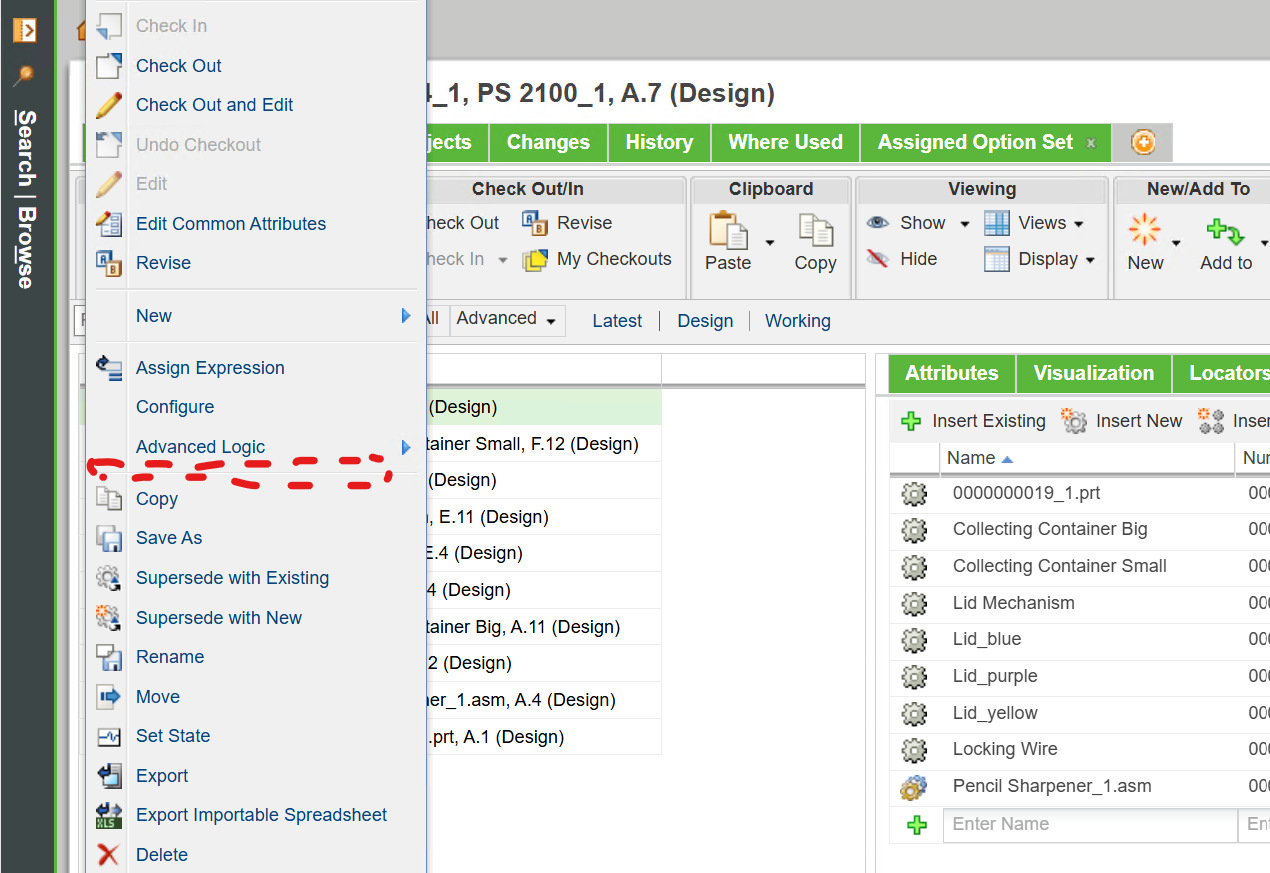1270x873 pixels.
Task: Switch to the History tab
Action: (658, 142)
